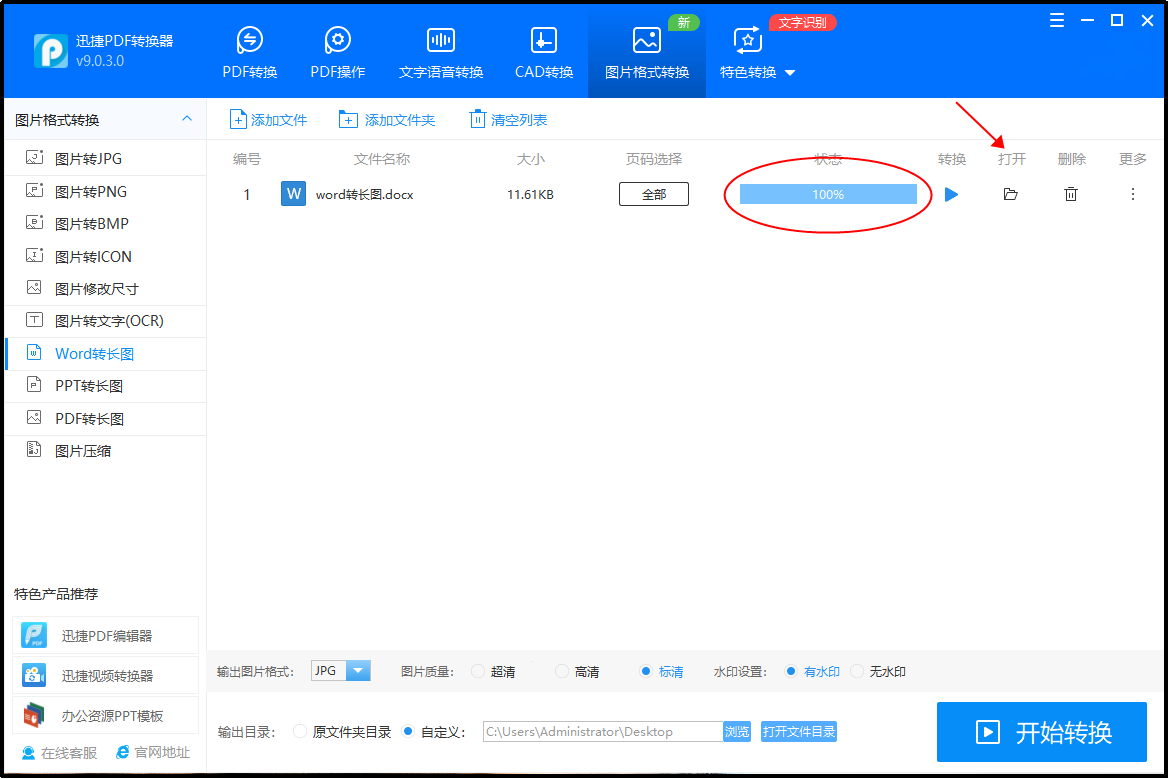Open 全部 page selection for word转长图.docx
The image size is (1169, 779).
[654, 194]
